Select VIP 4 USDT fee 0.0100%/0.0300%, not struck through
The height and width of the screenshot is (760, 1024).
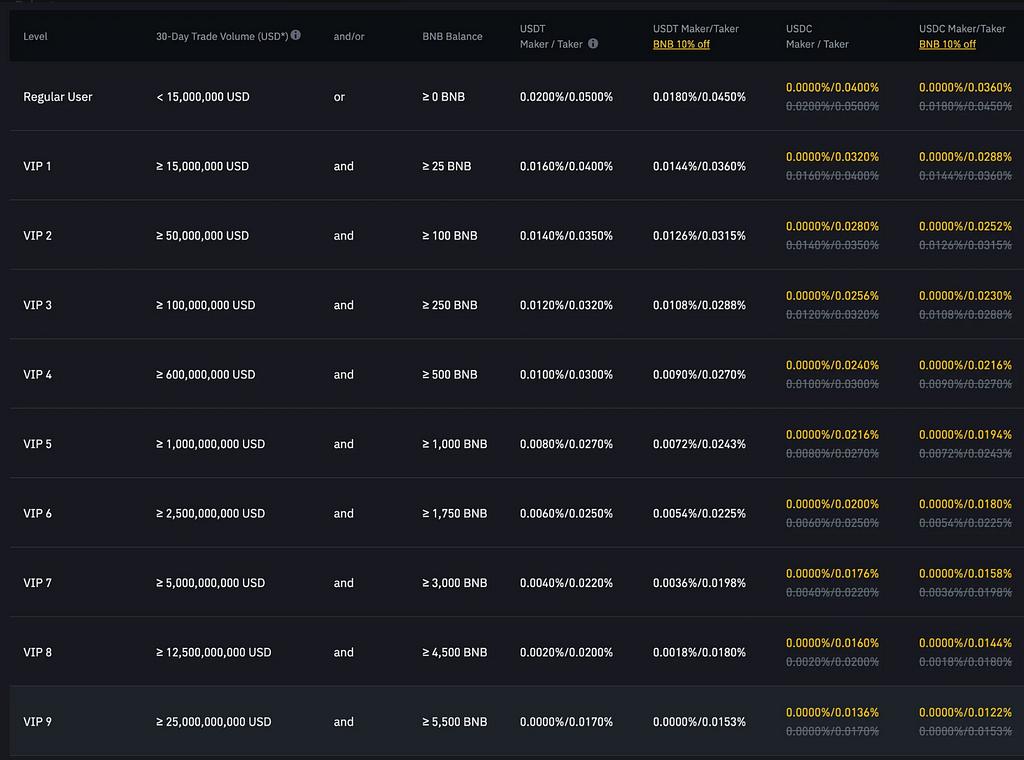point(566,375)
